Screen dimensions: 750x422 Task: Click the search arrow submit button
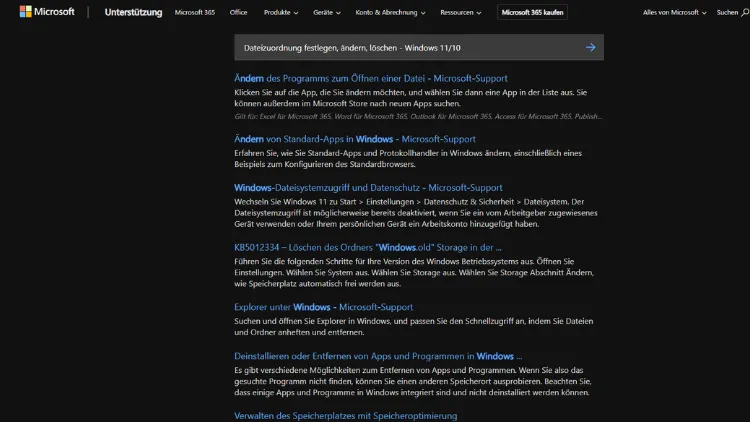coord(590,47)
